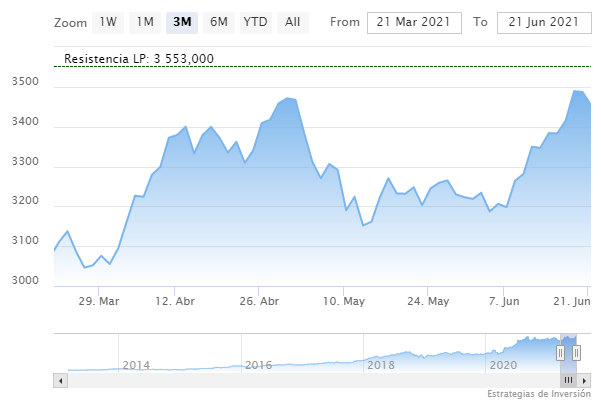Click the chart peak near 26. Abr

point(288,98)
